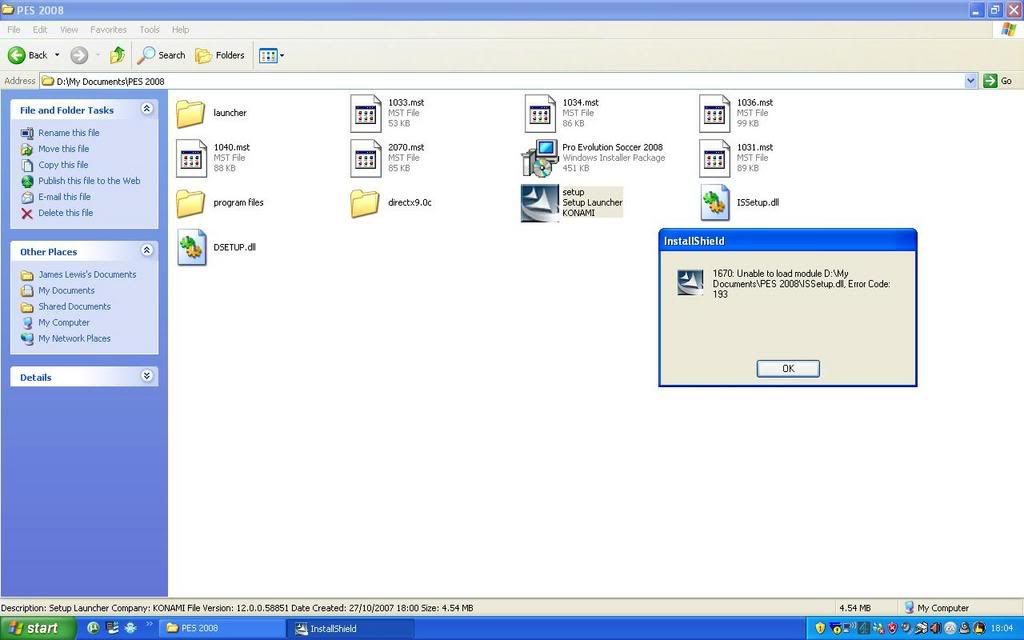
Task: Select the ISSetup.dll file icon
Action: 714,203
